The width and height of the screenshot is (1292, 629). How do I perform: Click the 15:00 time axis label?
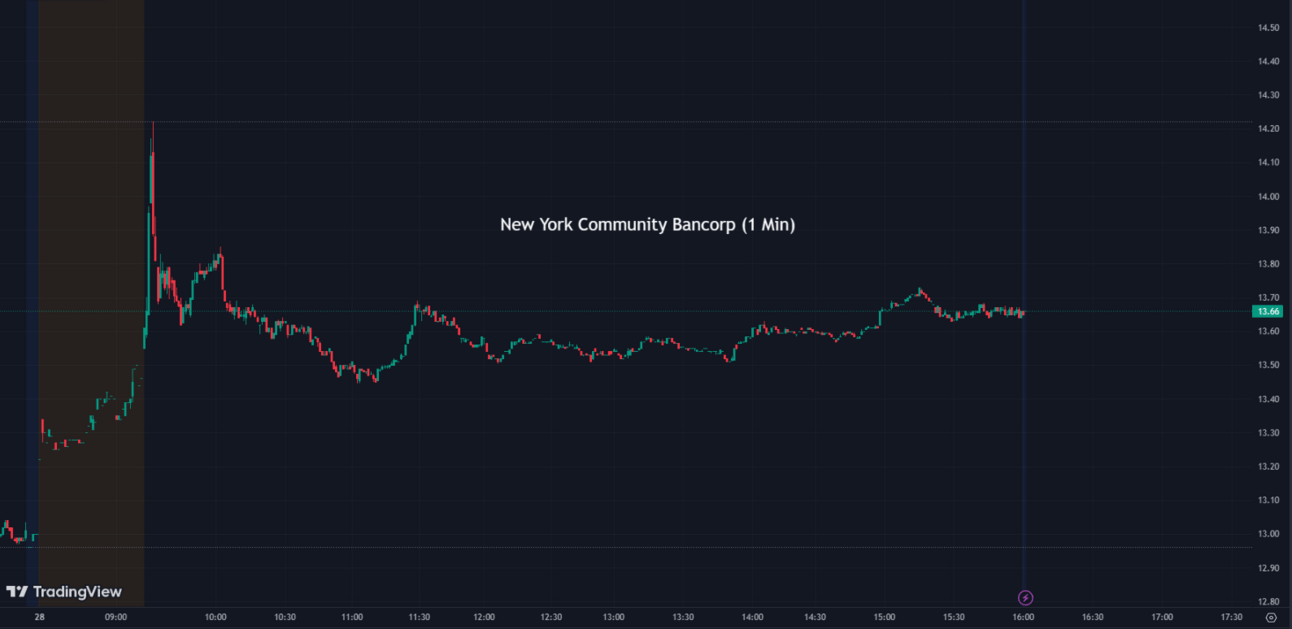coord(886,617)
